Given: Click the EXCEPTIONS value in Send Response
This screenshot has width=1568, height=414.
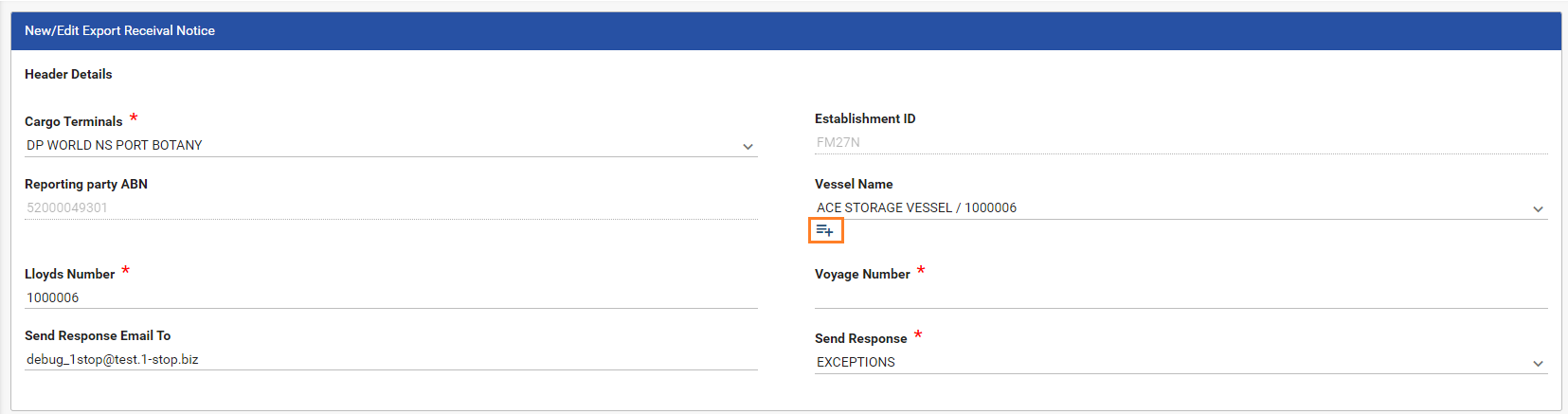Looking at the screenshot, I should (x=856, y=362).
